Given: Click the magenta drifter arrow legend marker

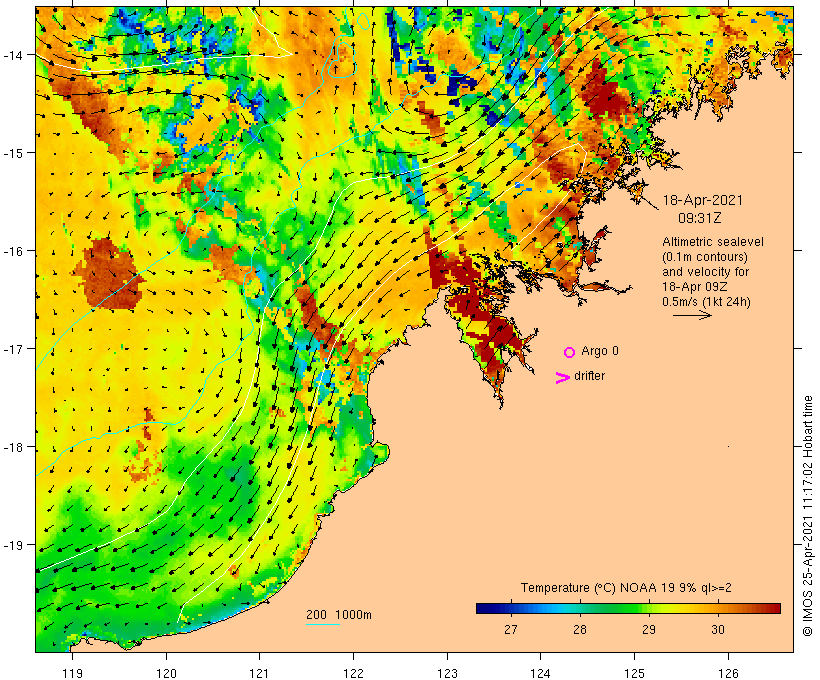Looking at the screenshot, I should click(563, 378).
